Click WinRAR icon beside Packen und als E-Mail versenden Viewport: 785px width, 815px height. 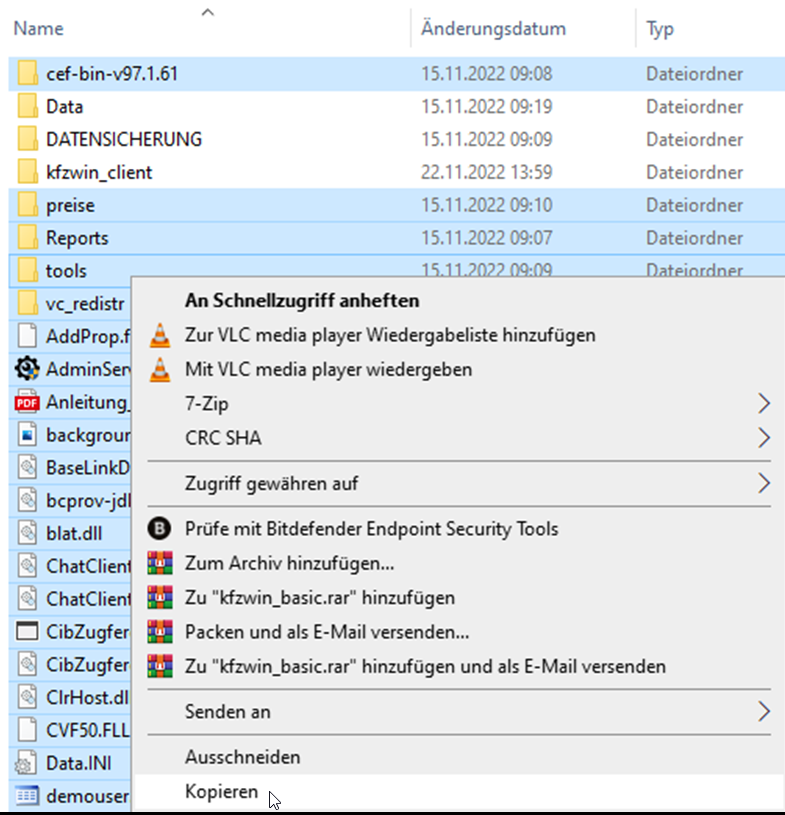(x=160, y=632)
